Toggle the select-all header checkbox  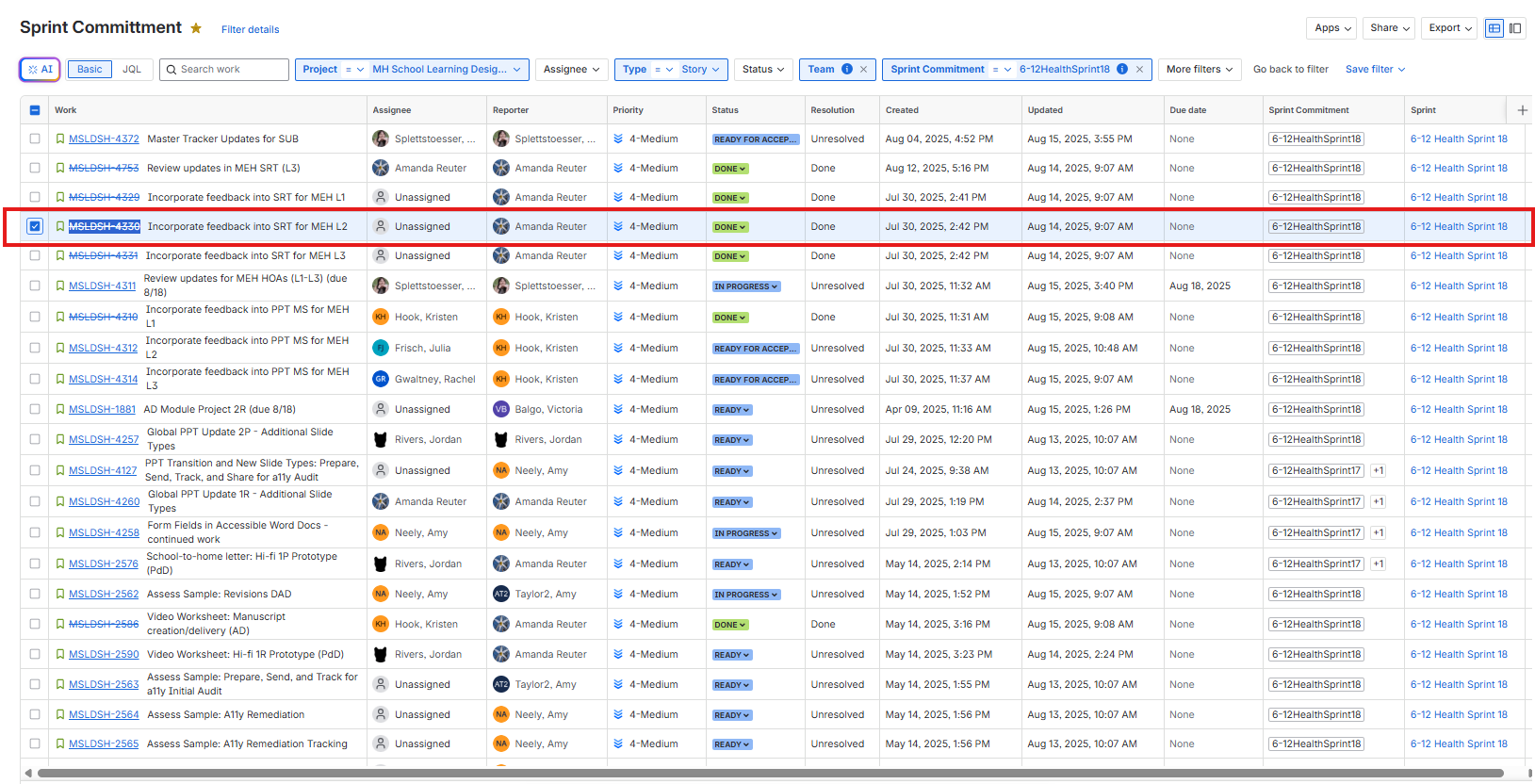tap(35, 110)
